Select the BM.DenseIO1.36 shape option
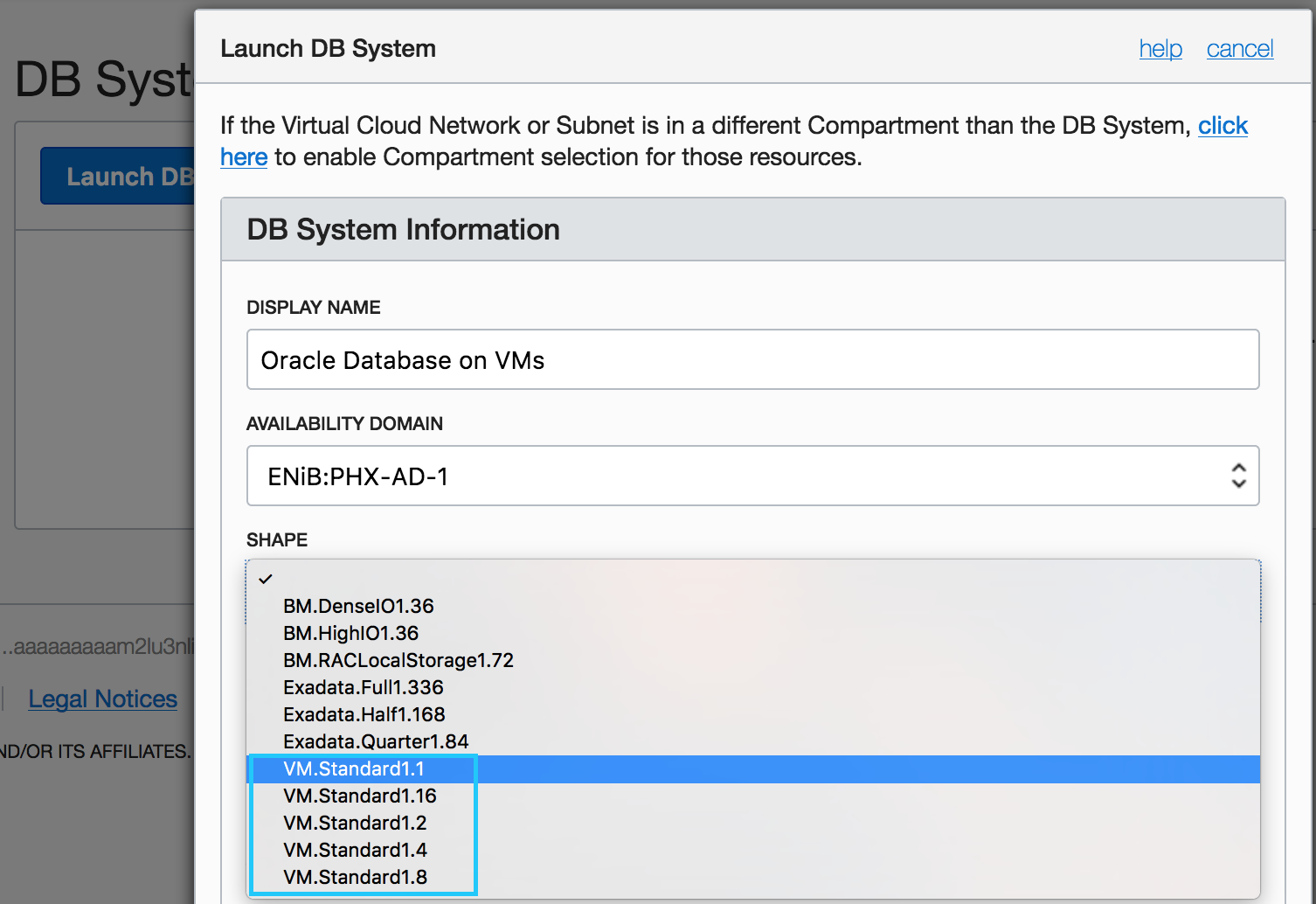The image size is (1316, 904). click(358, 606)
